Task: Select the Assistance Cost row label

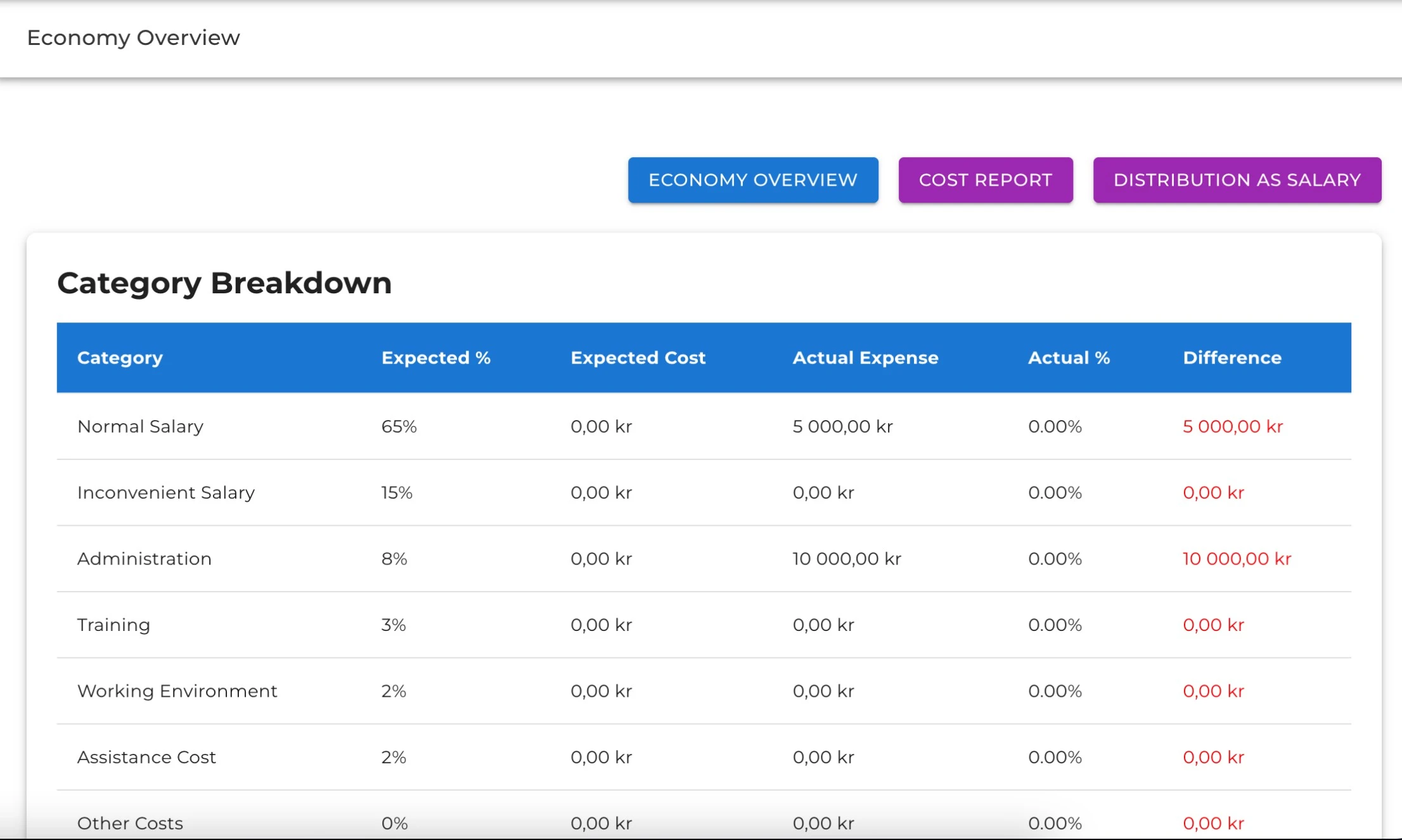Action: point(146,757)
